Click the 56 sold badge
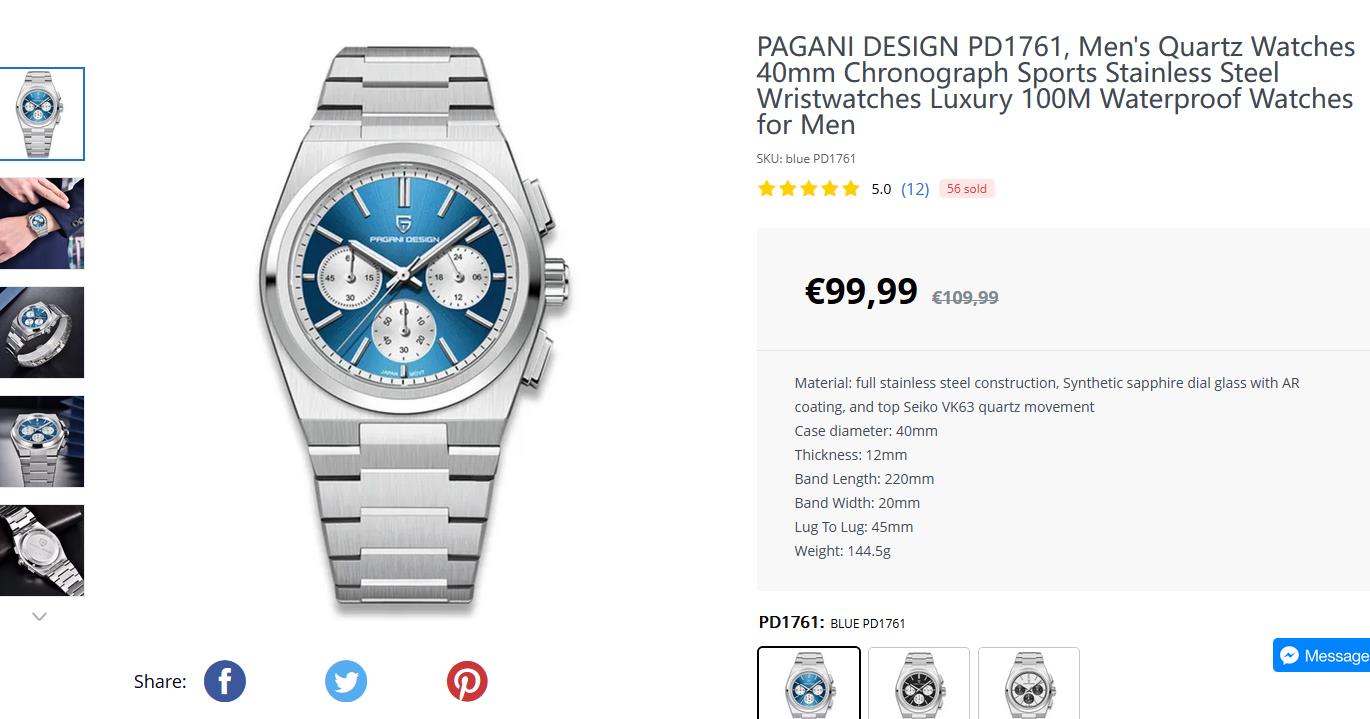The image size is (1370, 719). (x=966, y=188)
